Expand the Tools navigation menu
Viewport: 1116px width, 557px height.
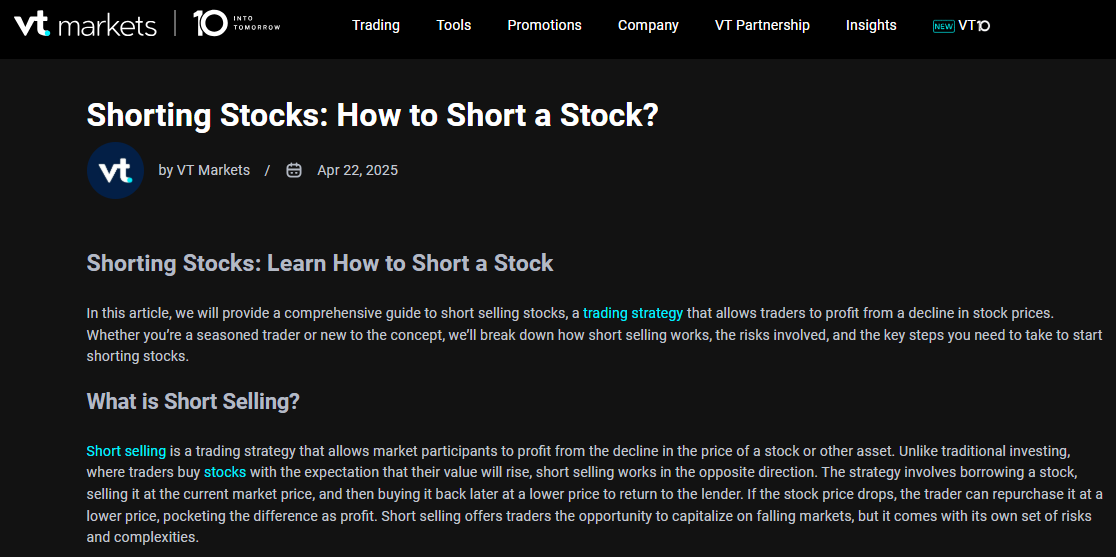tap(454, 25)
